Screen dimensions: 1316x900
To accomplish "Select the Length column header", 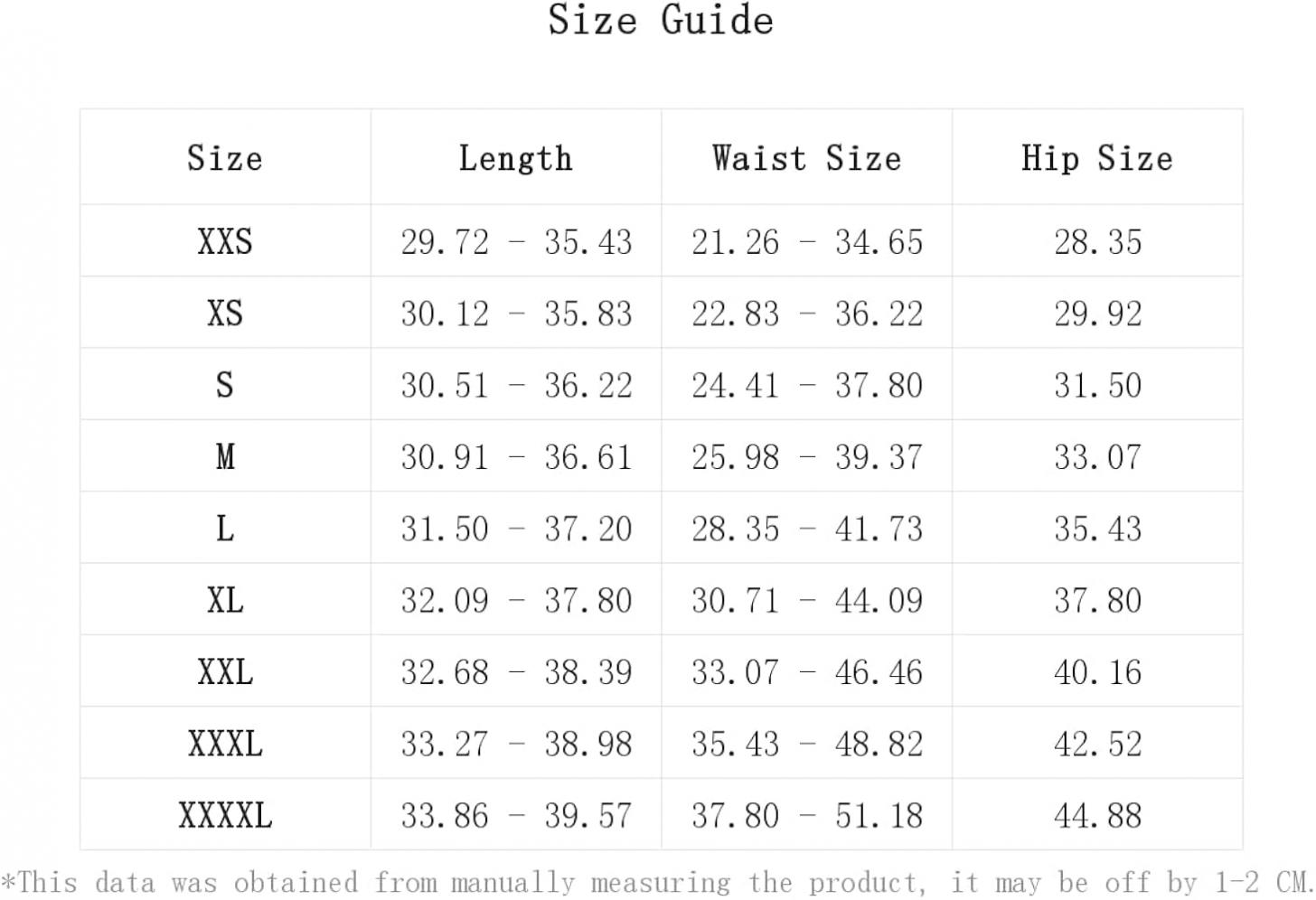I will click(x=515, y=158).
